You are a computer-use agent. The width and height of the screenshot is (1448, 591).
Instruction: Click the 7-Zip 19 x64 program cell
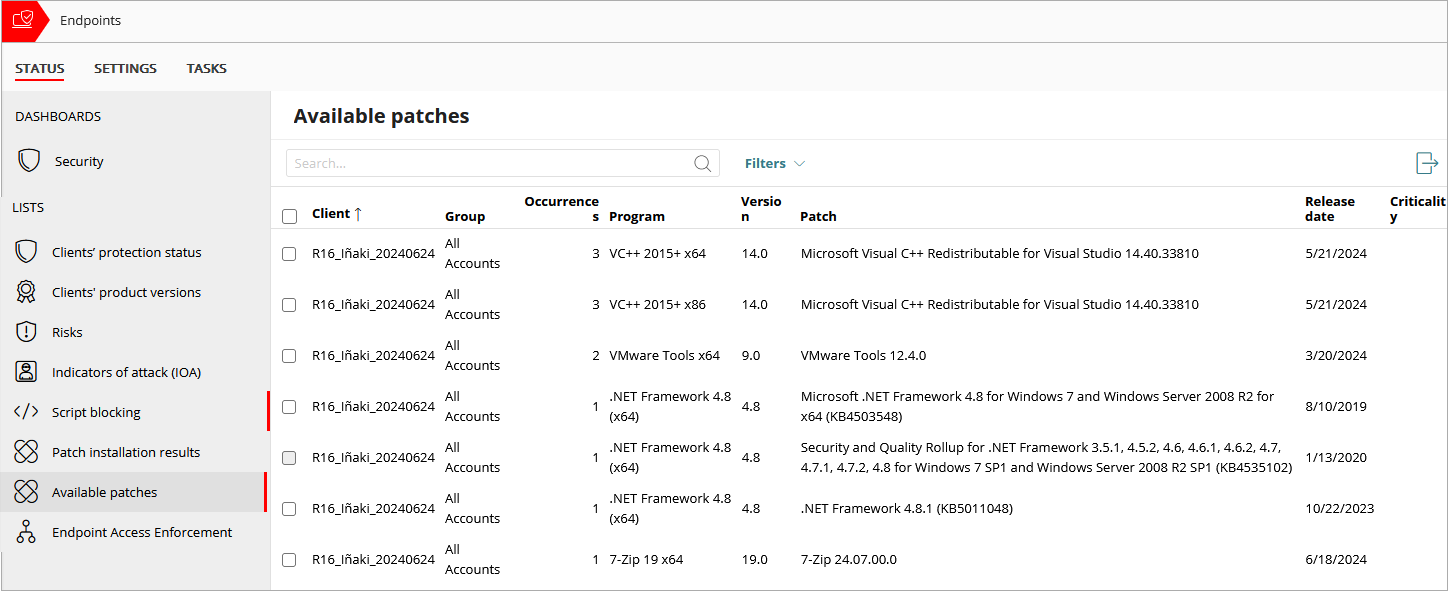[x=646, y=559]
